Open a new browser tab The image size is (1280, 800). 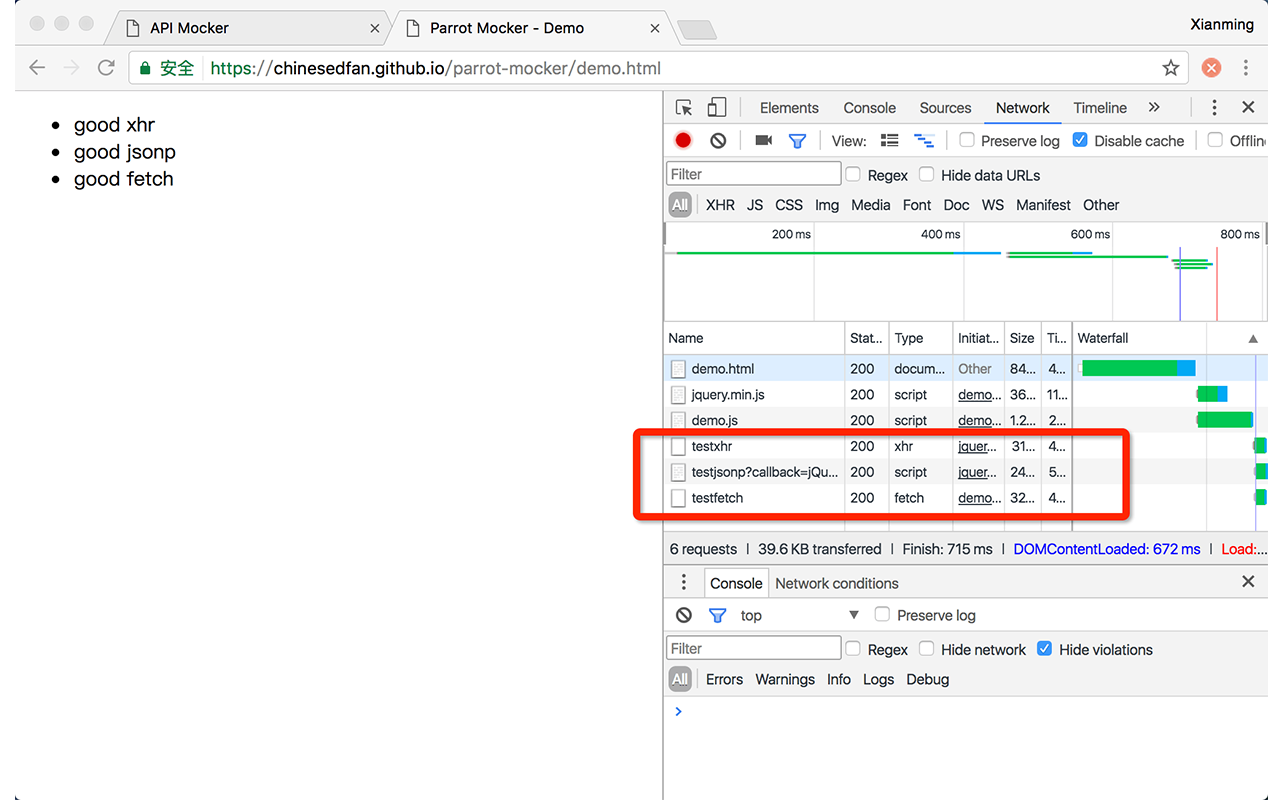tap(697, 30)
